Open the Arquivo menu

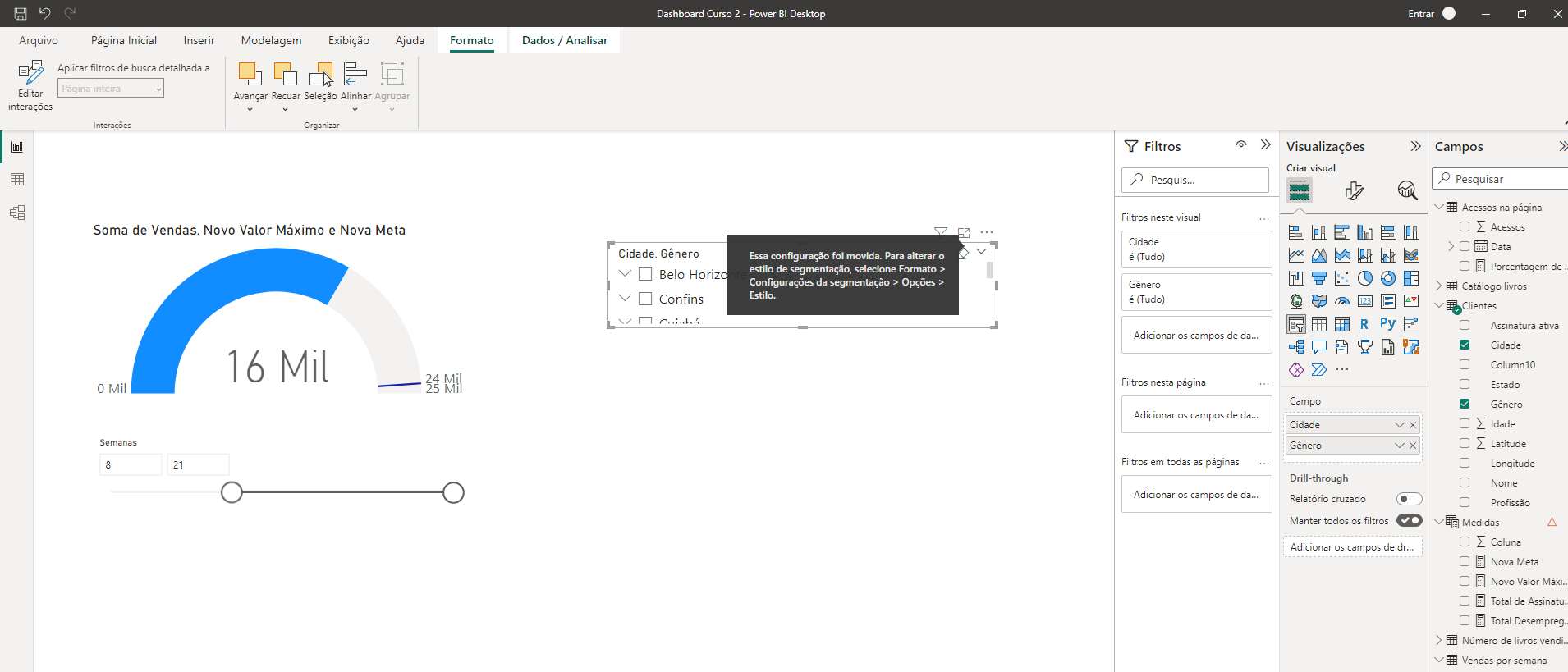(39, 40)
